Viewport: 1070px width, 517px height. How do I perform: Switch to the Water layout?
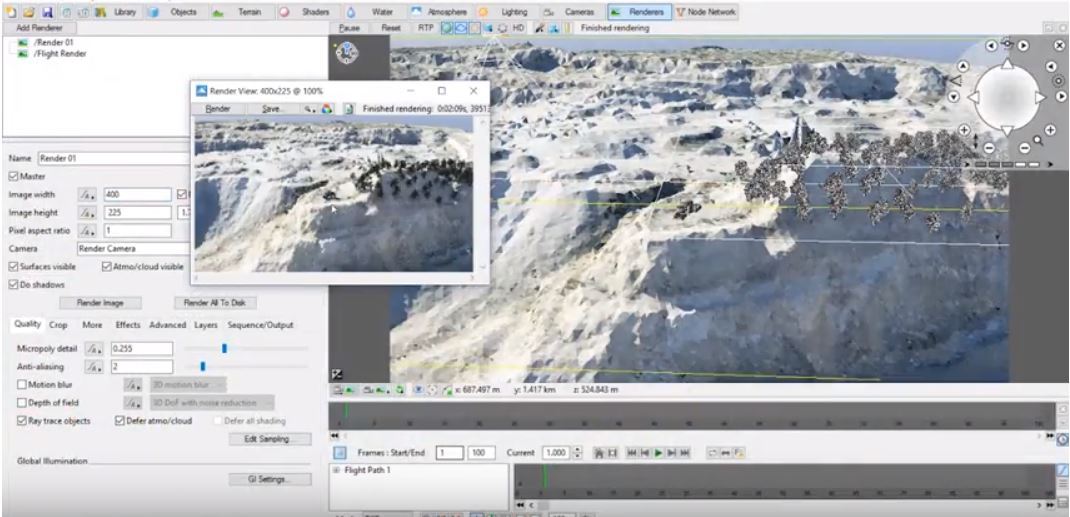374,12
